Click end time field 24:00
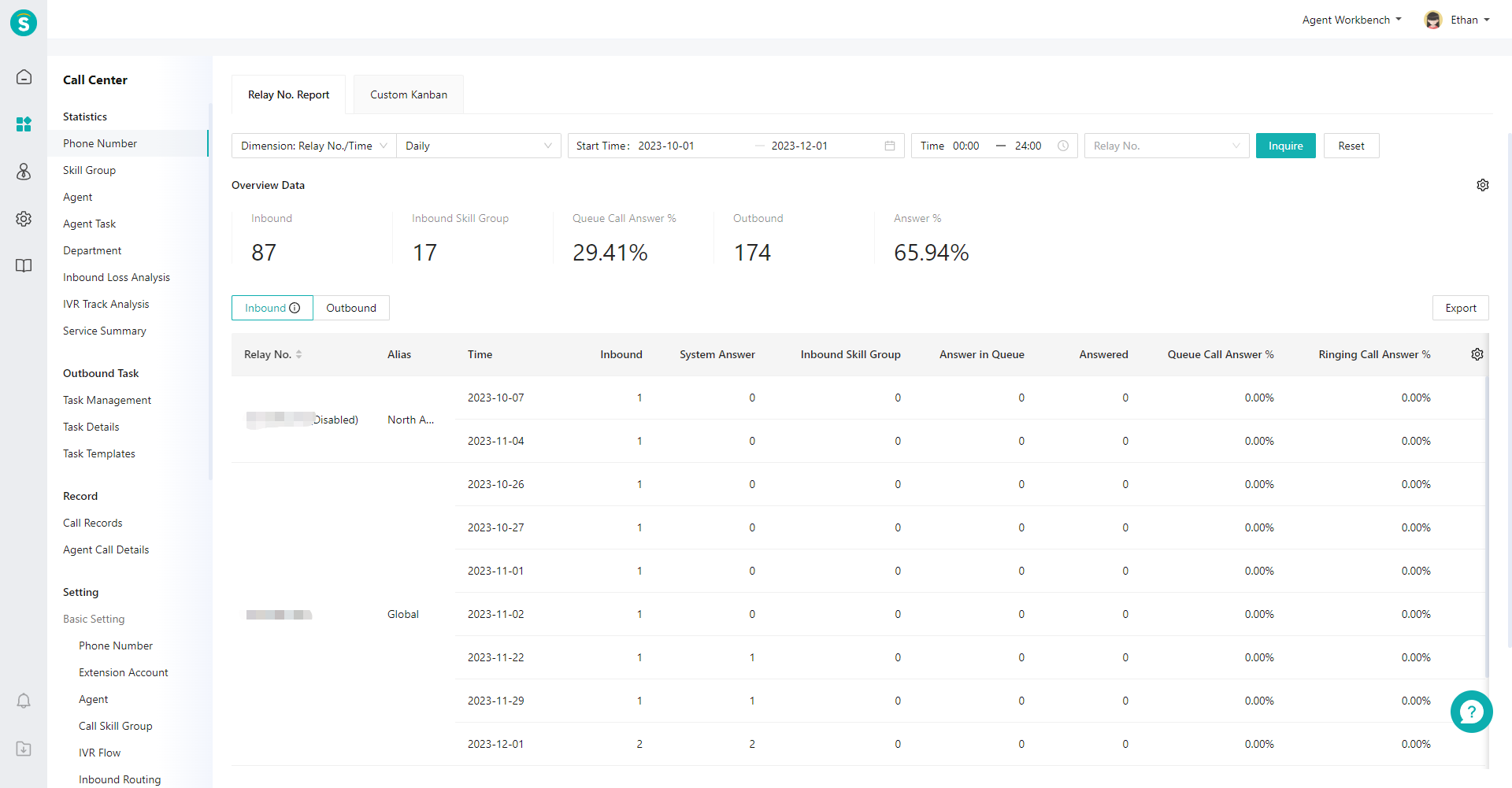 [x=1028, y=146]
